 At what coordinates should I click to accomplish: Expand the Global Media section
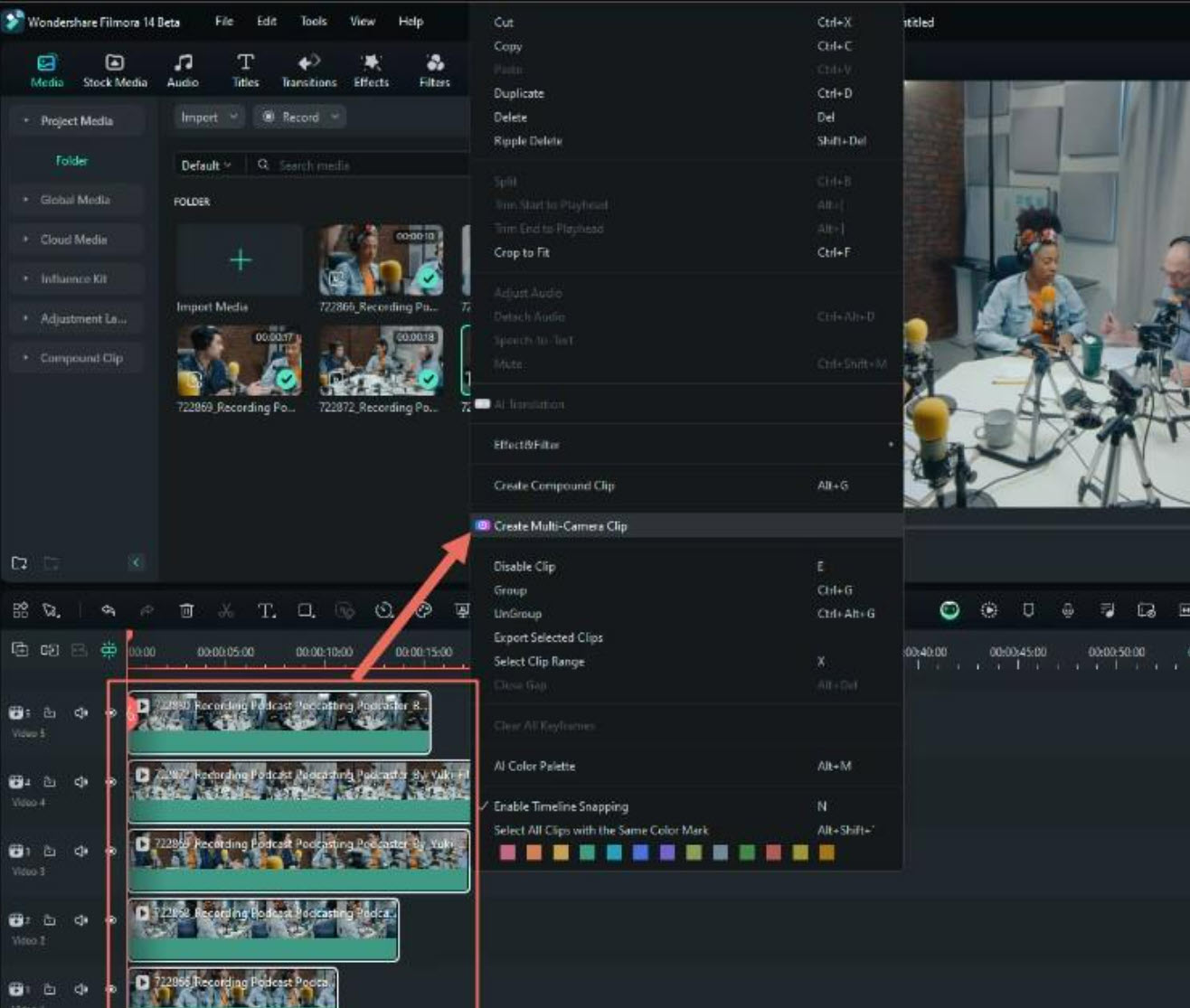point(75,200)
